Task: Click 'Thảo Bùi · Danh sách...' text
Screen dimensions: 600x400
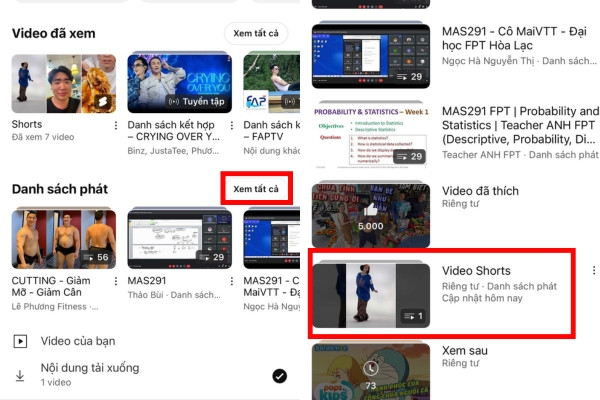Action: click(x=174, y=295)
